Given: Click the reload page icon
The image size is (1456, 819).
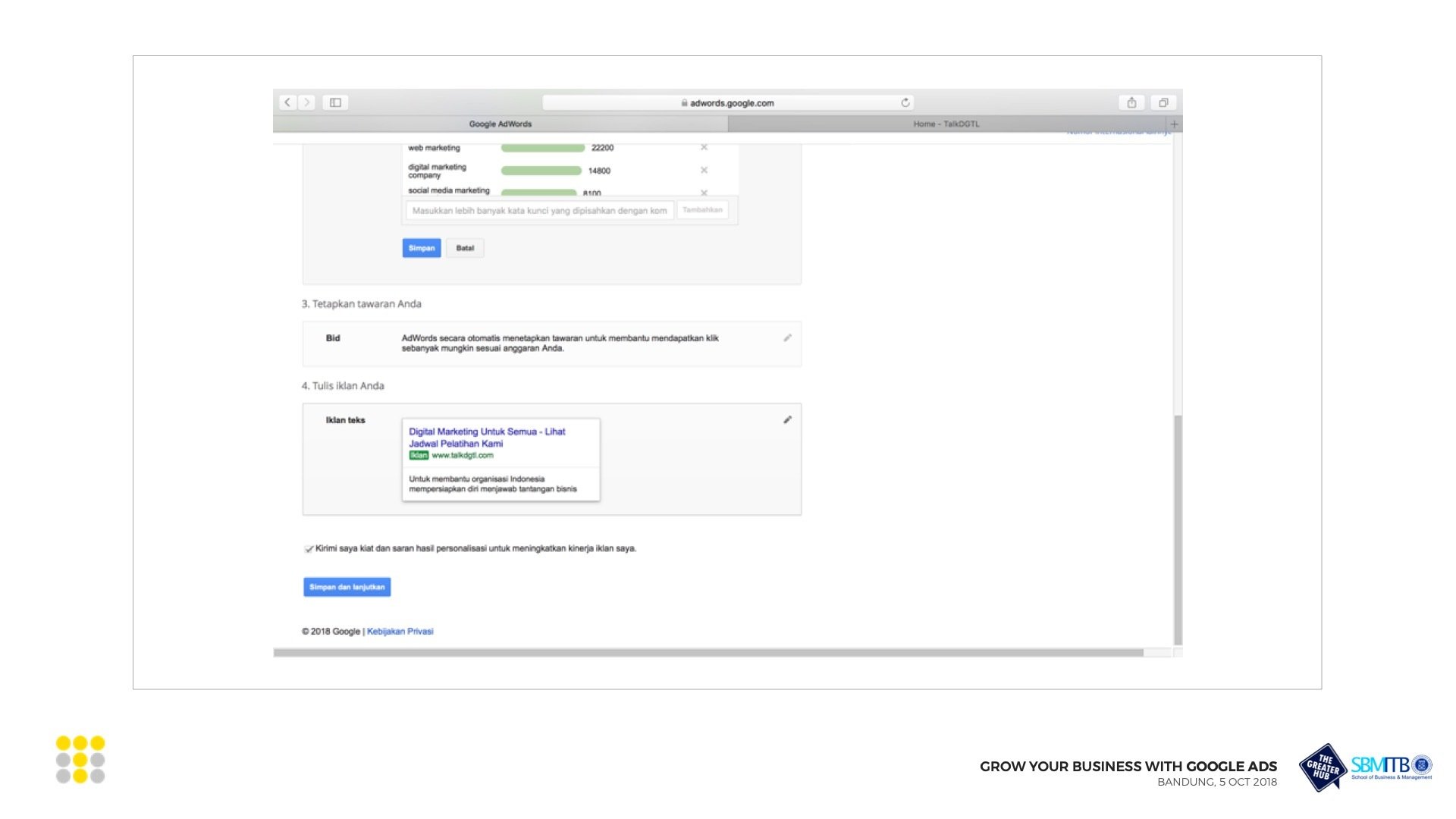Looking at the screenshot, I should point(905,102).
